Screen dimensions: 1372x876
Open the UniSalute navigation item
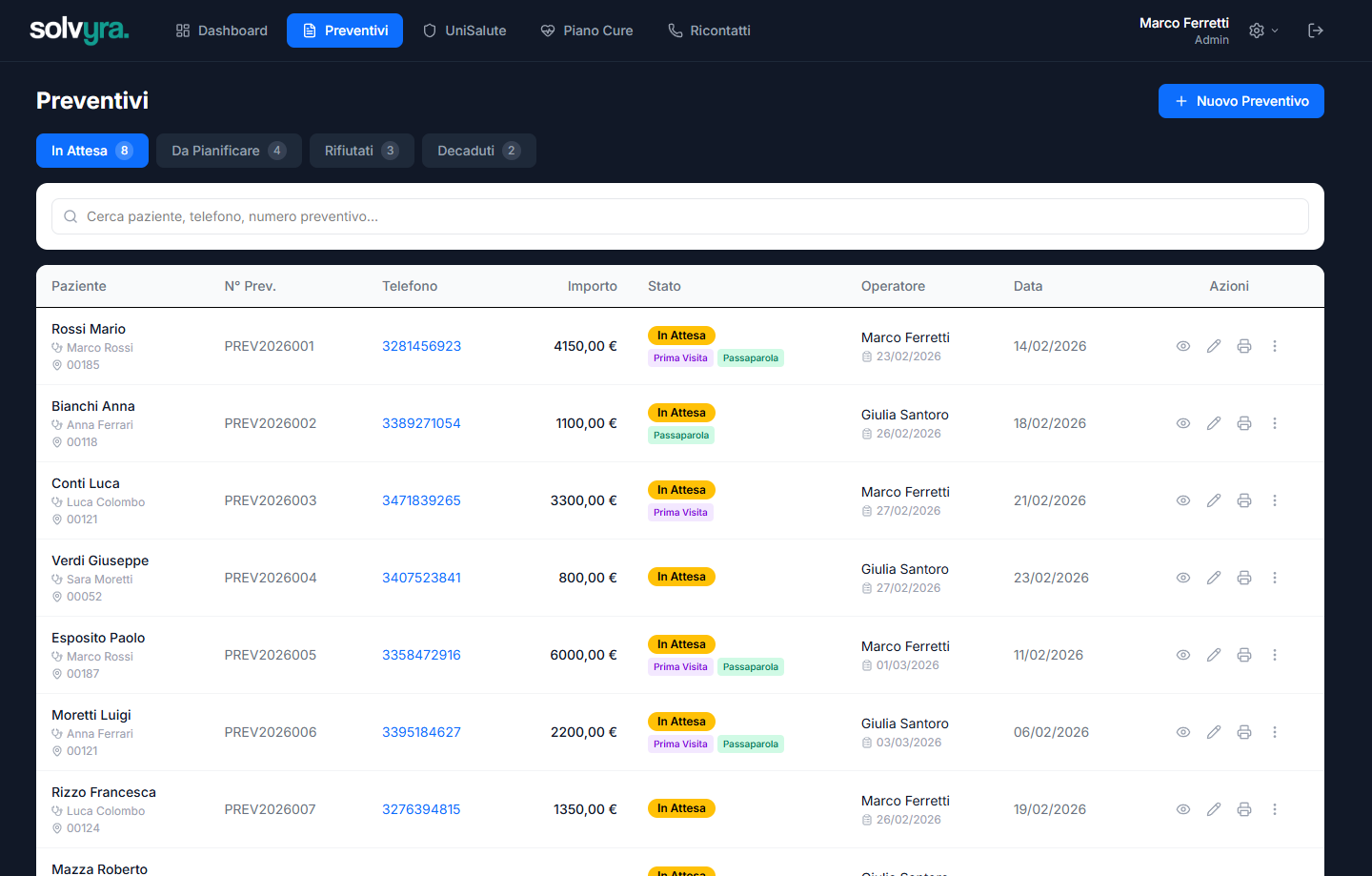pos(465,31)
